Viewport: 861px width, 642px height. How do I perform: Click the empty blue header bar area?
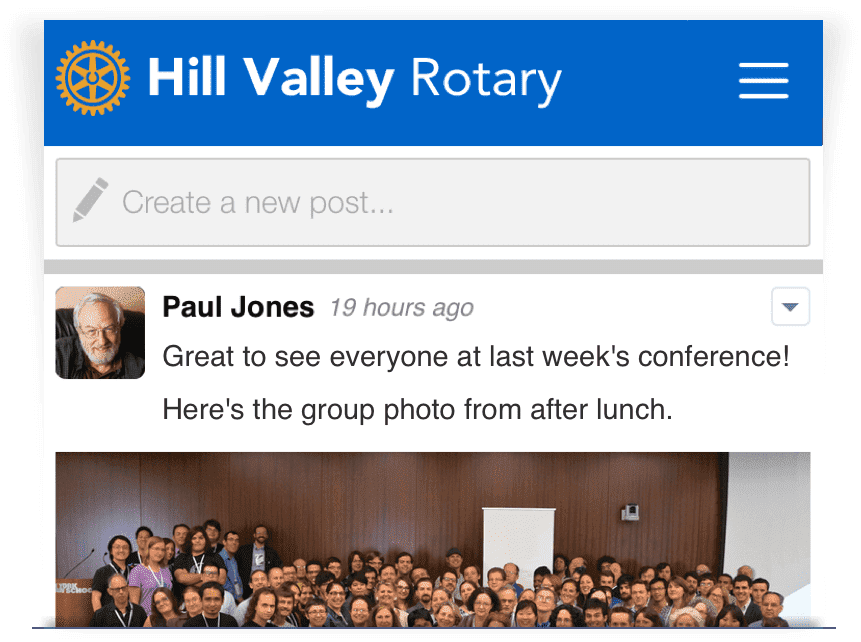[x=650, y=80]
